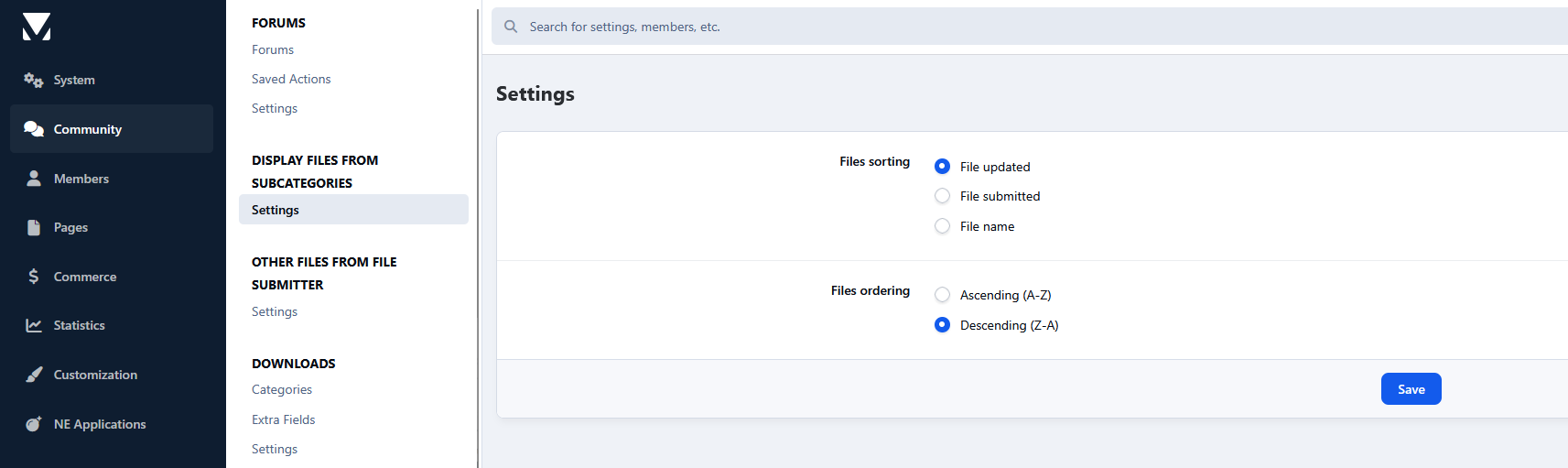The height and width of the screenshot is (468, 1568).
Task: Select File name sorting option
Action: click(x=942, y=226)
